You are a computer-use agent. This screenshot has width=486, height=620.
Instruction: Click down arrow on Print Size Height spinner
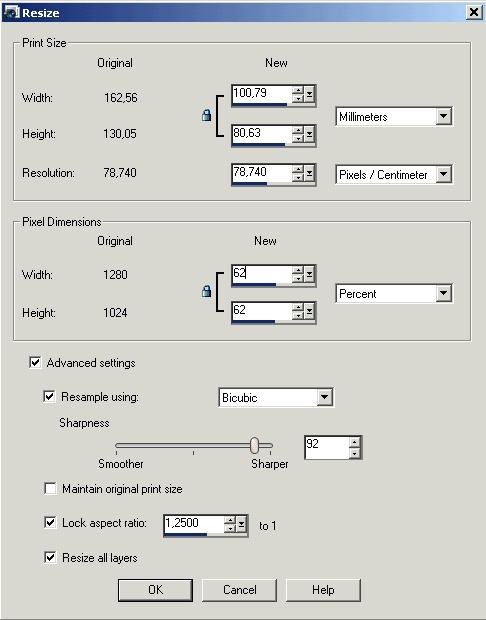click(298, 138)
